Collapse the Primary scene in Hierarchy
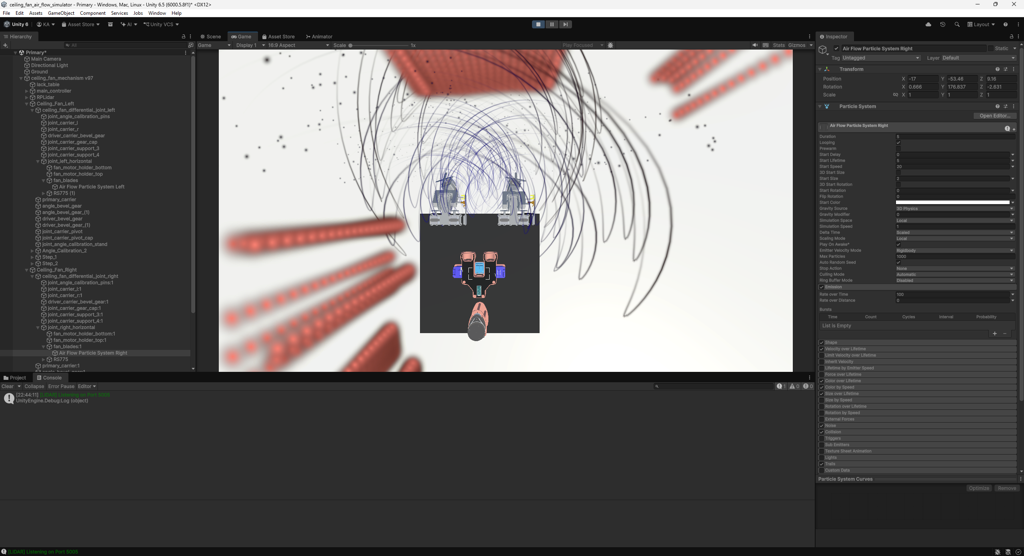Viewport: 1024px width, 556px height. pyautogui.click(x=16, y=52)
